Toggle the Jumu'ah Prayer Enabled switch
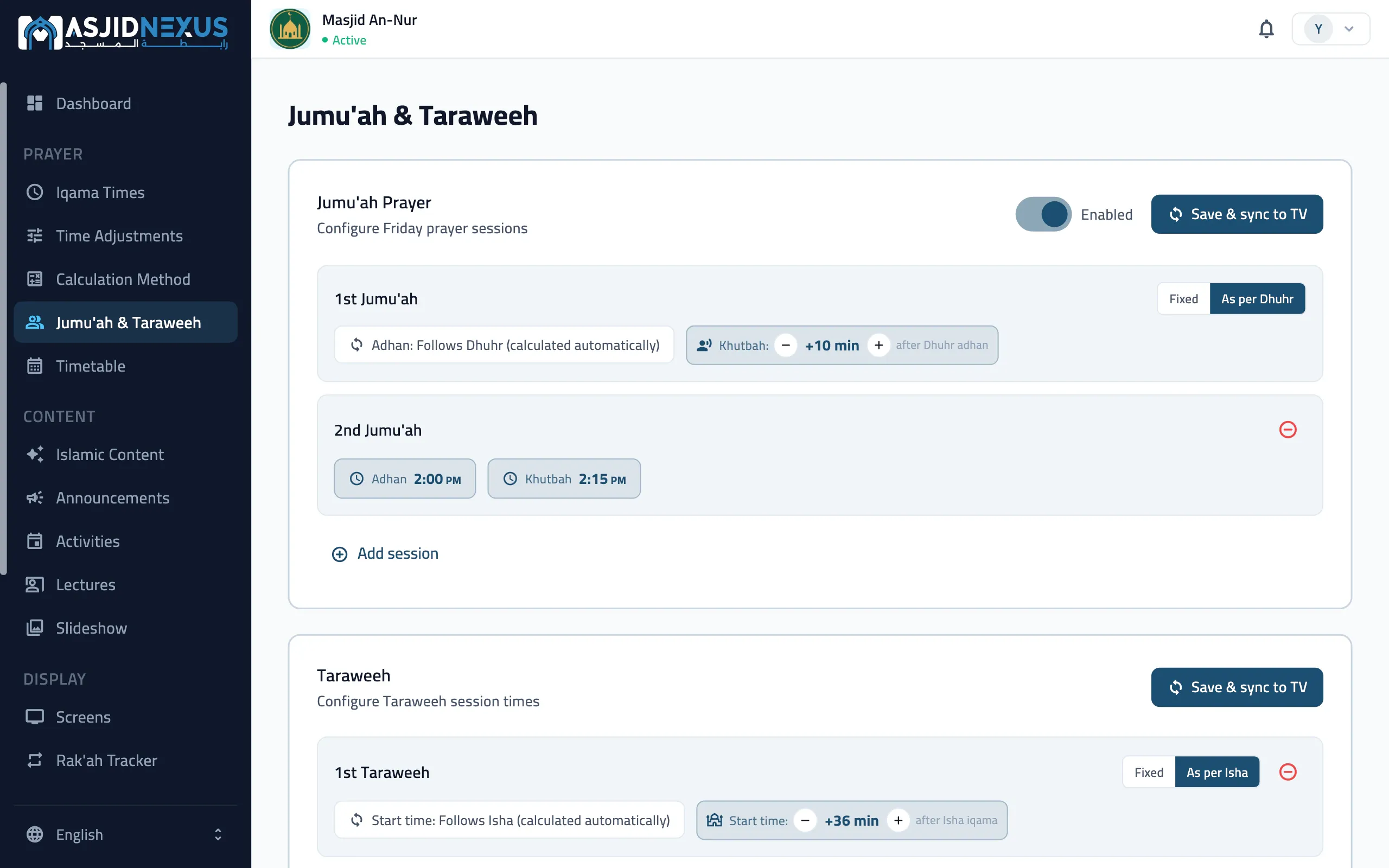The width and height of the screenshot is (1389, 868). (x=1043, y=214)
